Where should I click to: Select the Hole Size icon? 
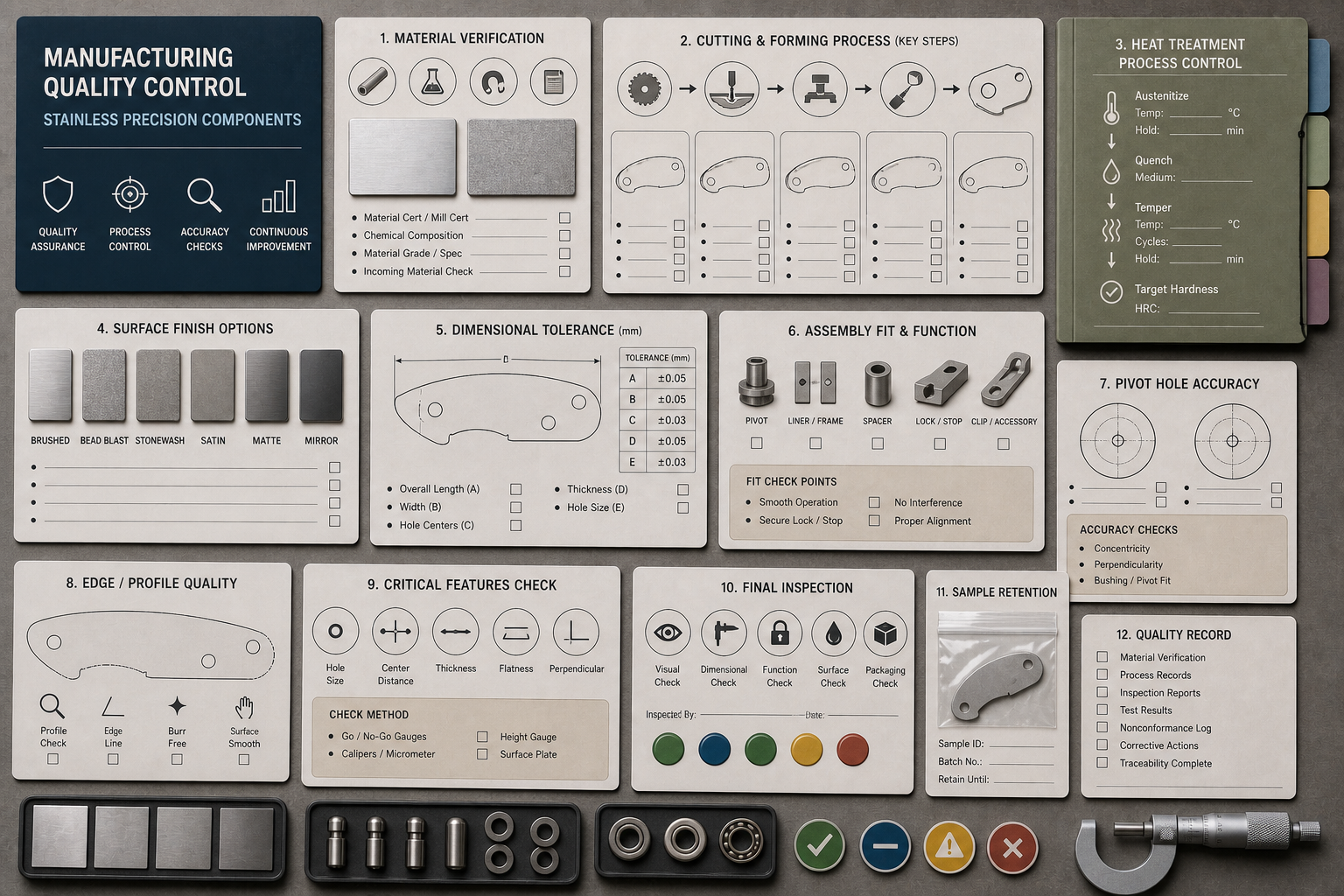point(335,631)
